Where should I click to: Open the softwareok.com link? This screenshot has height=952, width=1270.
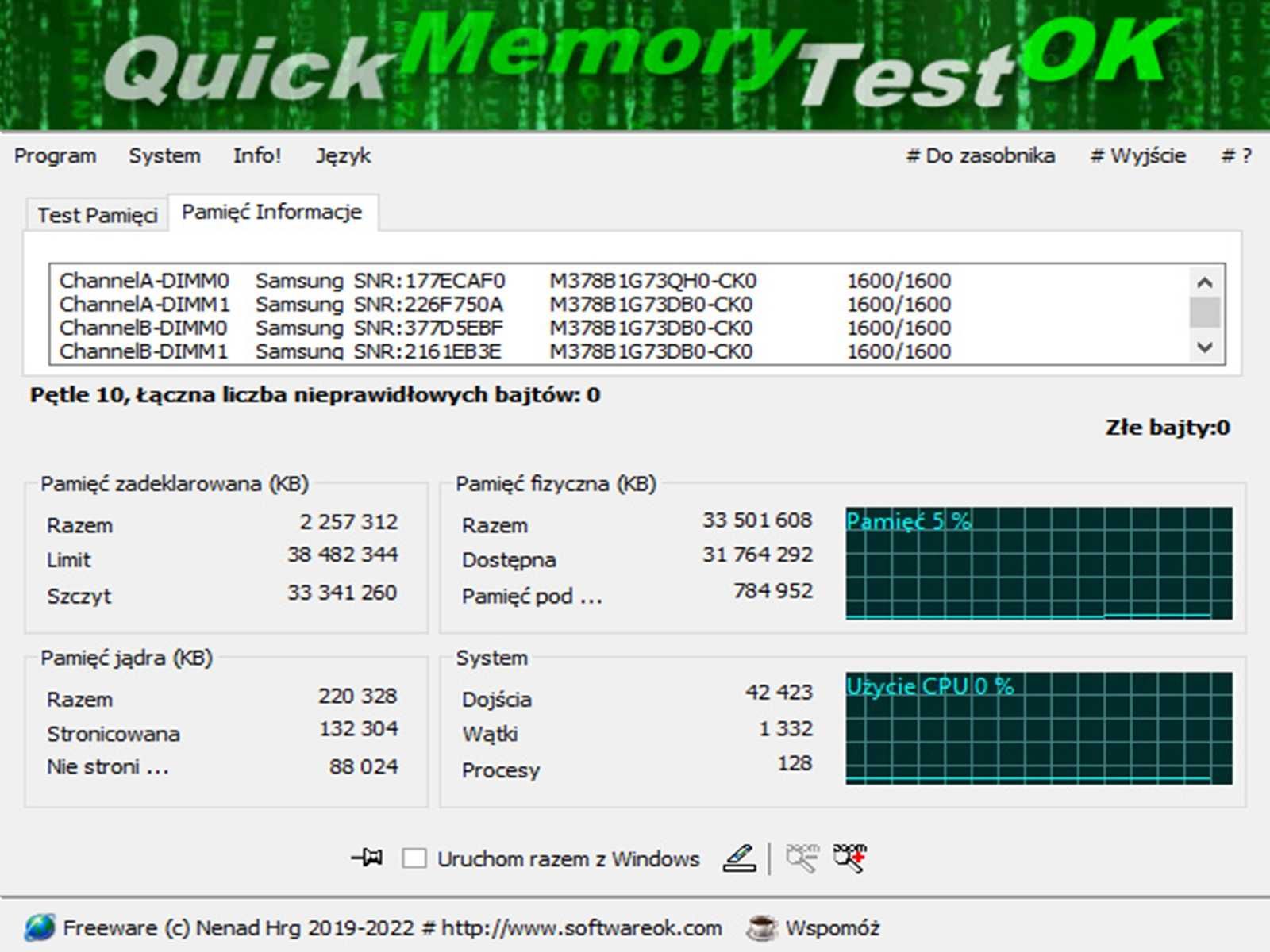coord(581,928)
